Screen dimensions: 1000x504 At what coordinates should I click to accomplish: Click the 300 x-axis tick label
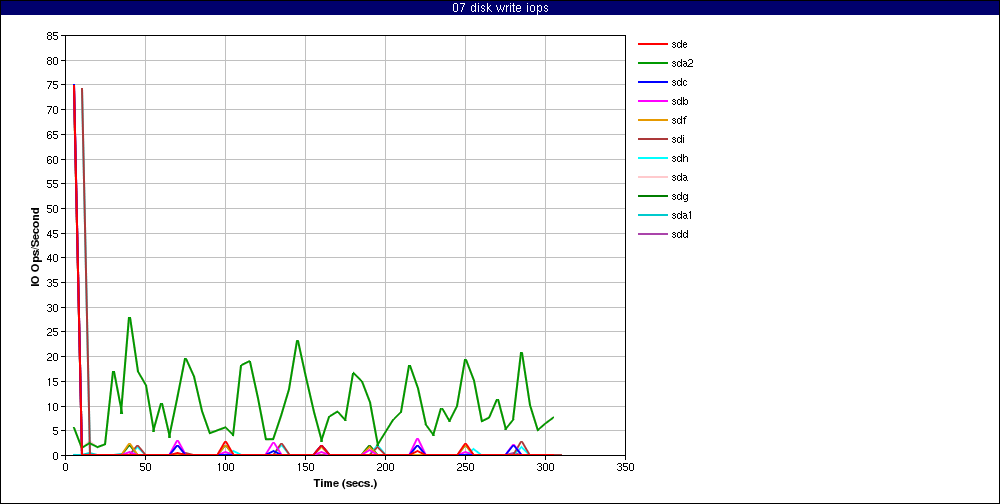[x=545, y=467]
